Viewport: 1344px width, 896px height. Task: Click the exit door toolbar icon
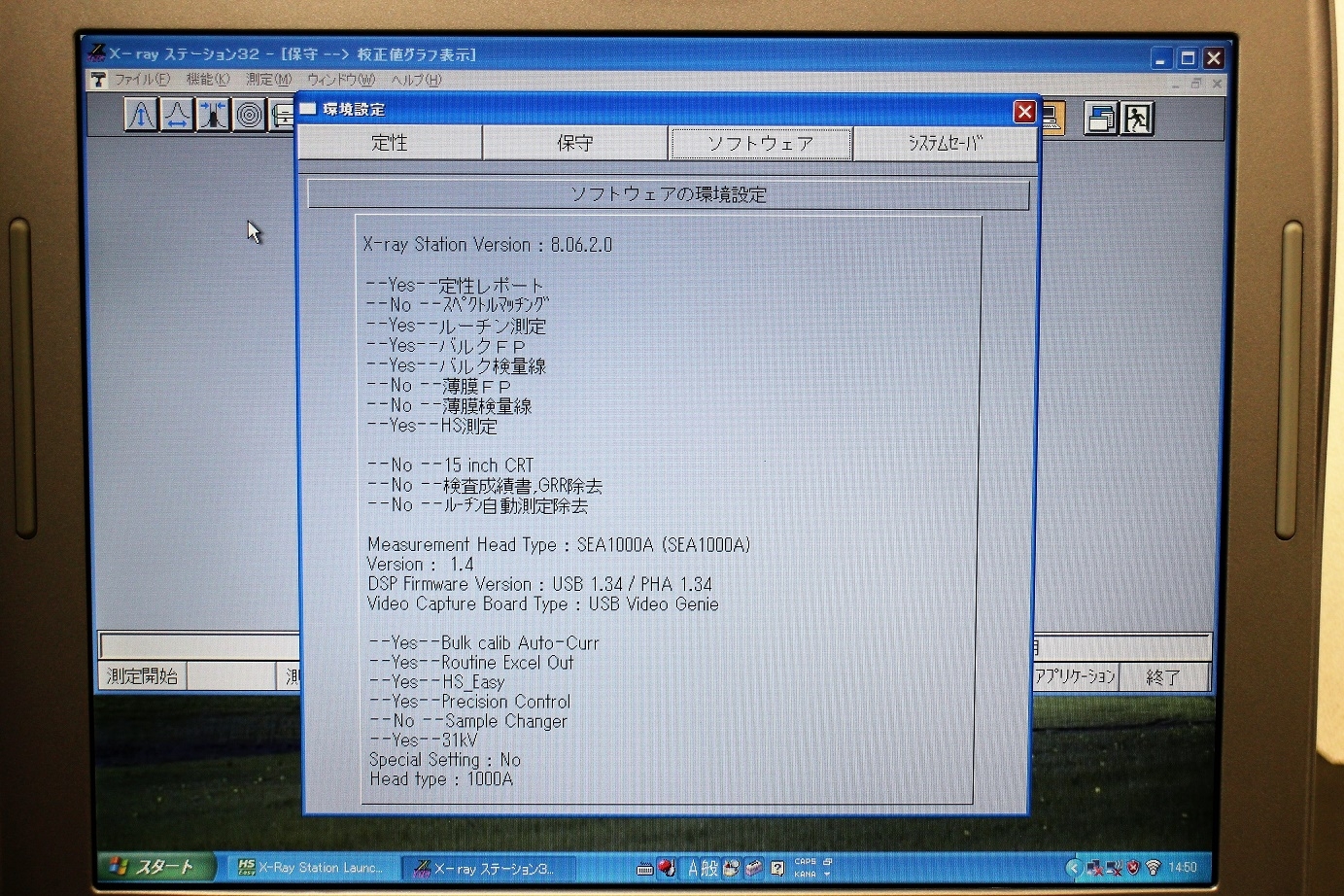[x=1137, y=119]
